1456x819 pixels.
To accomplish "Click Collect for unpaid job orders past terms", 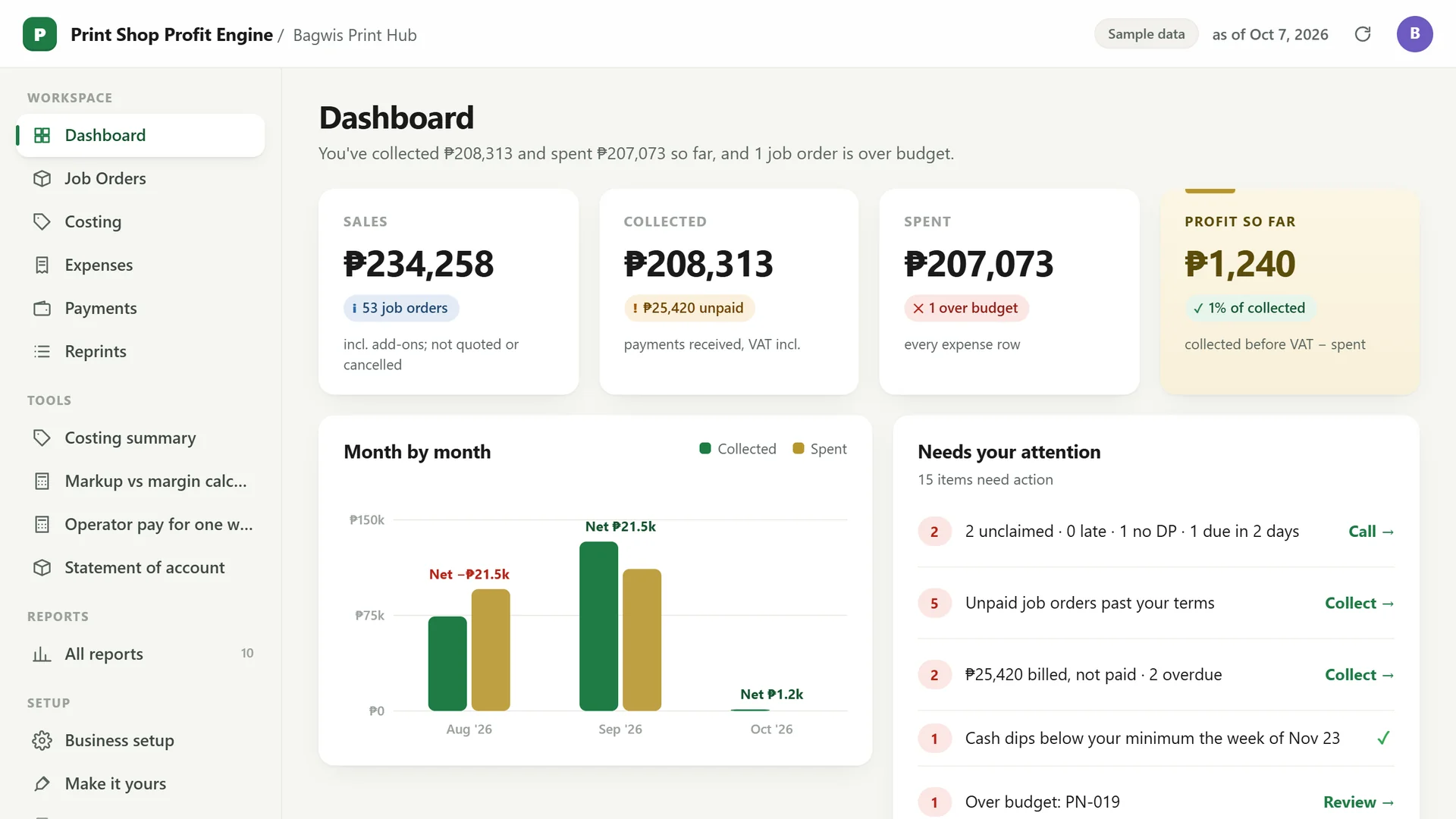I will (x=1359, y=603).
